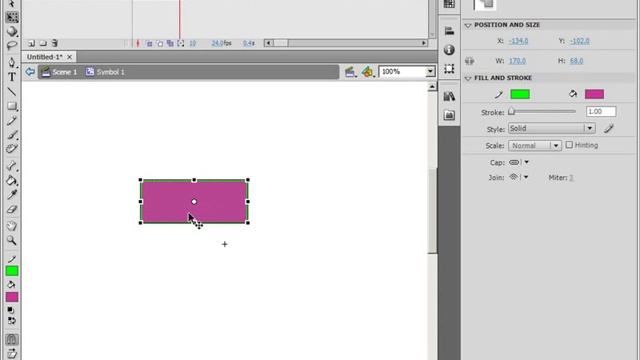Click the magenta fill swatch in Tools panel
This screenshot has height=360, width=640.
[x=12, y=297]
